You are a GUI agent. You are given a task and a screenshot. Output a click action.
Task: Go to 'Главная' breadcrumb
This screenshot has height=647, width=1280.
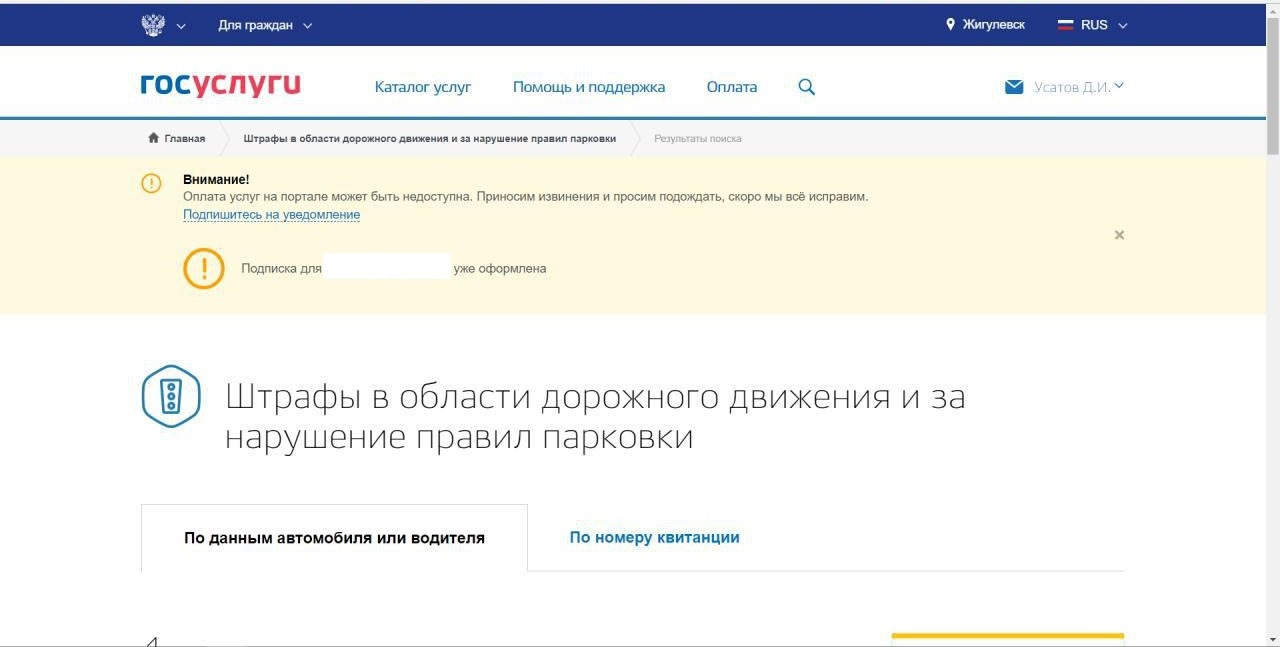(185, 139)
